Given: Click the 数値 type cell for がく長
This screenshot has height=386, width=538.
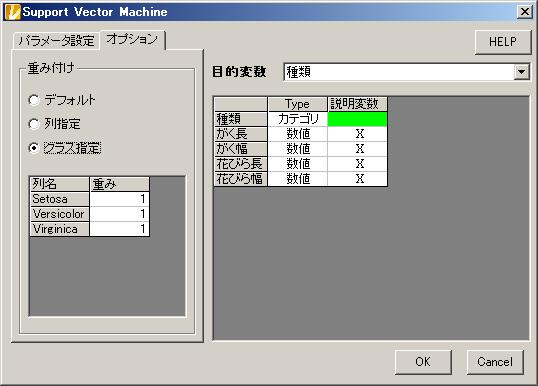Looking at the screenshot, I should coord(298,134).
